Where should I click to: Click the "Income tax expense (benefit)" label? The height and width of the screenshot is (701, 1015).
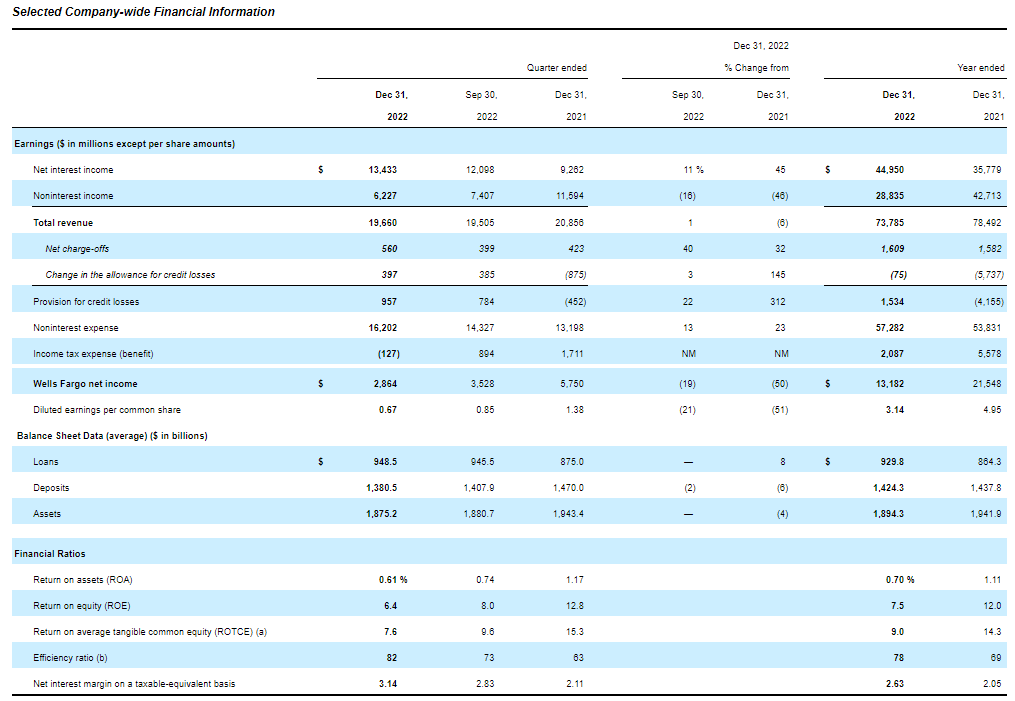93,353
